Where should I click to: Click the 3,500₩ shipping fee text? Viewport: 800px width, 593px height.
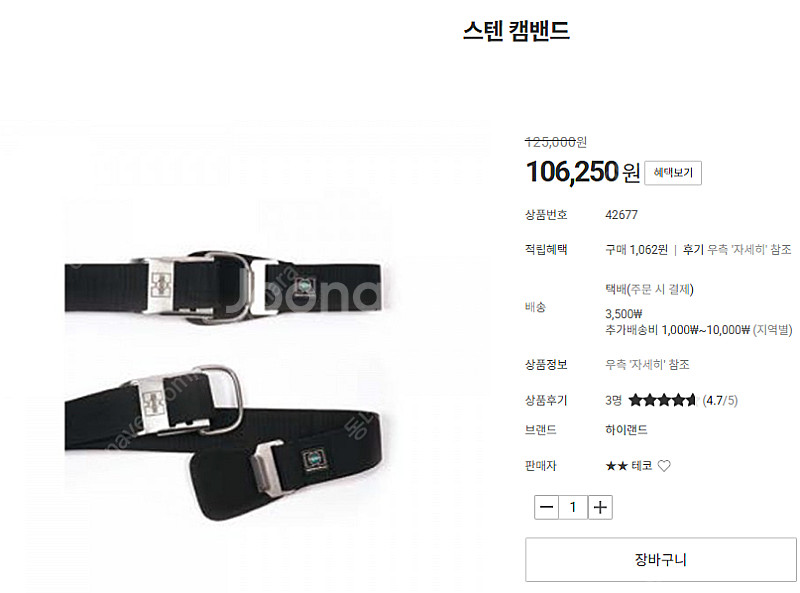(x=623, y=313)
